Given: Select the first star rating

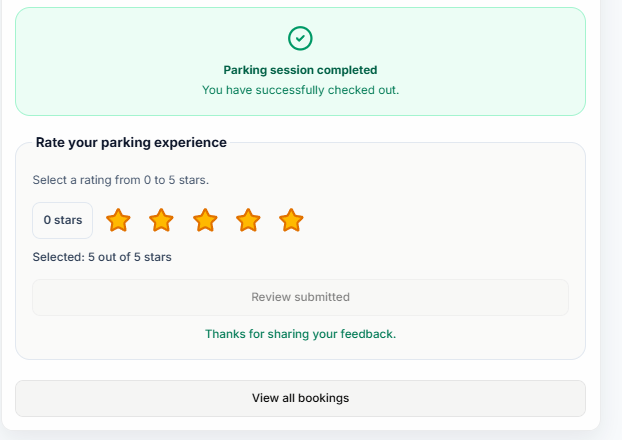Looking at the screenshot, I should 118,220.
